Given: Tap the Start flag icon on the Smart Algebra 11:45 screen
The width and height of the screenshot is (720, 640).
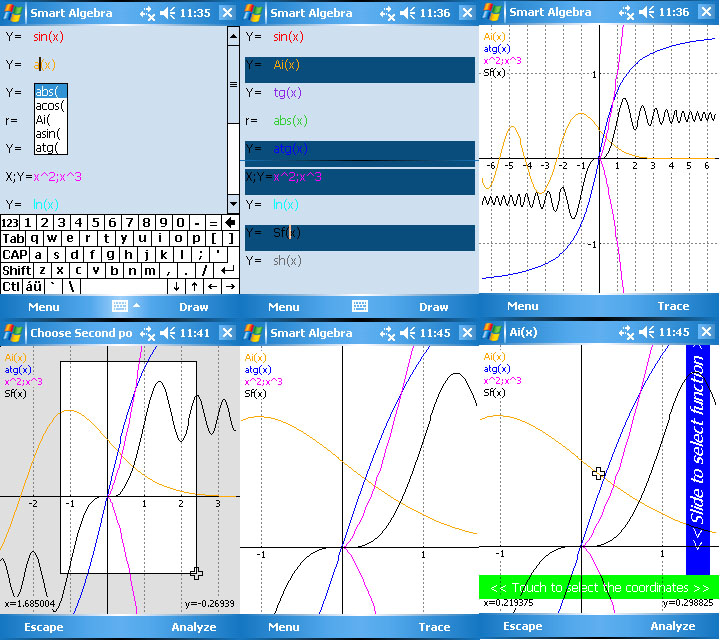Looking at the screenshot, I should (x=252, y=332).
